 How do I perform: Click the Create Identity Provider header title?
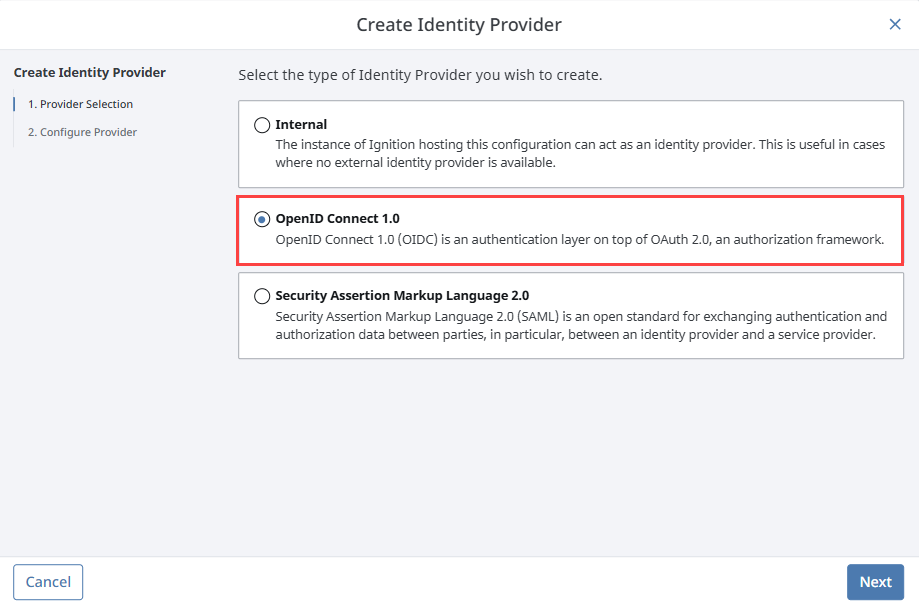point(459,25)
